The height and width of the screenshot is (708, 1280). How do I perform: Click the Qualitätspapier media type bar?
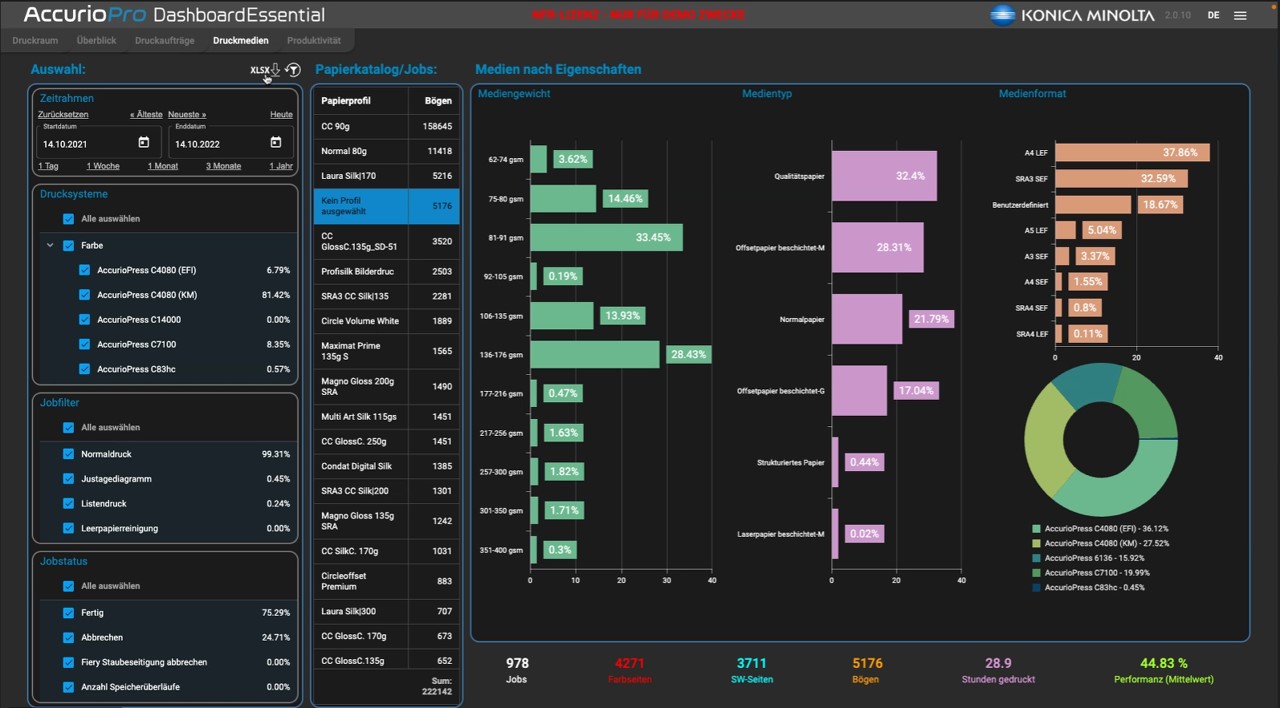pos(884,176)
